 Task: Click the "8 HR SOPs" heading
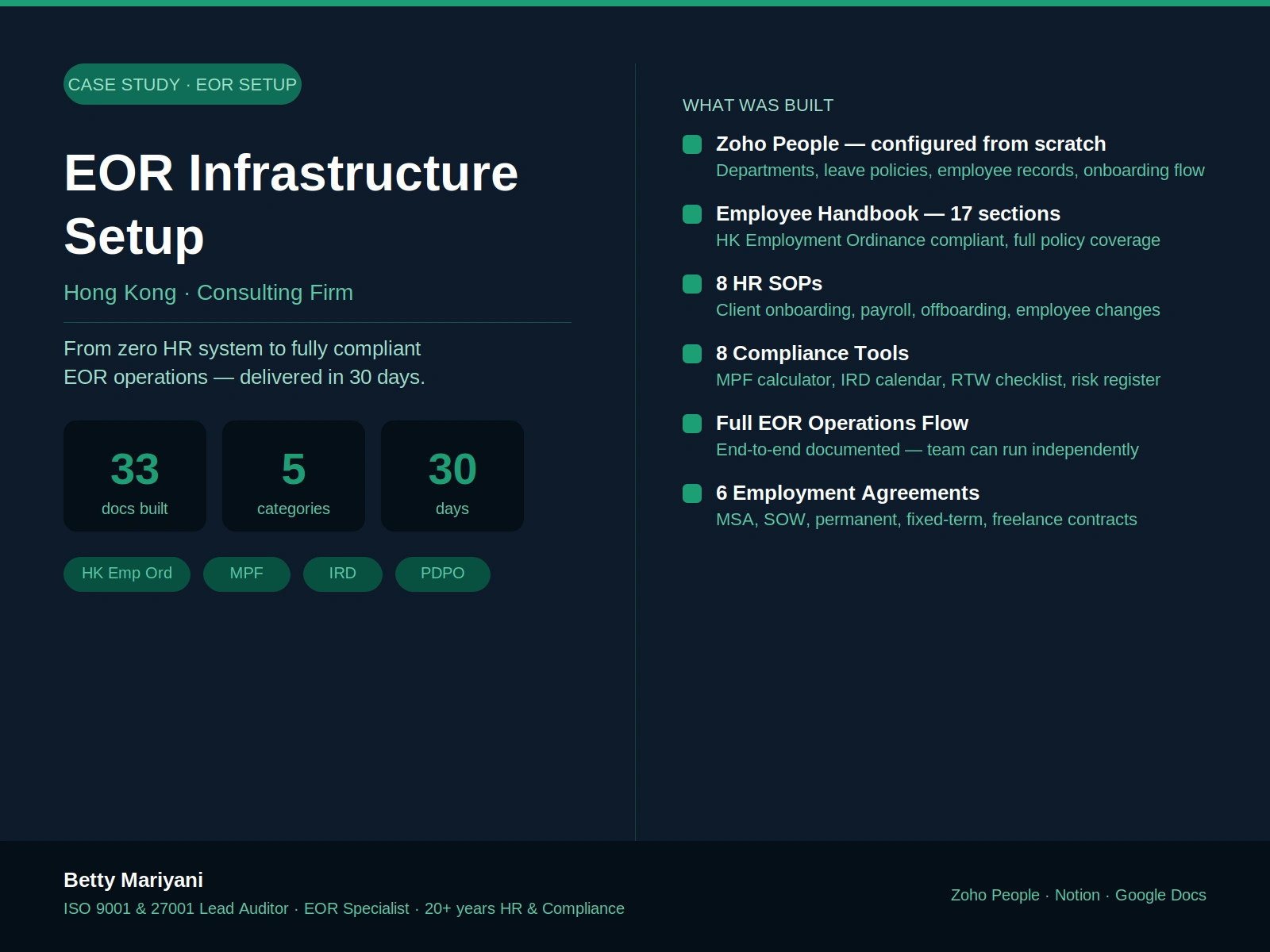pyautogui.click(x=769, y=283)
